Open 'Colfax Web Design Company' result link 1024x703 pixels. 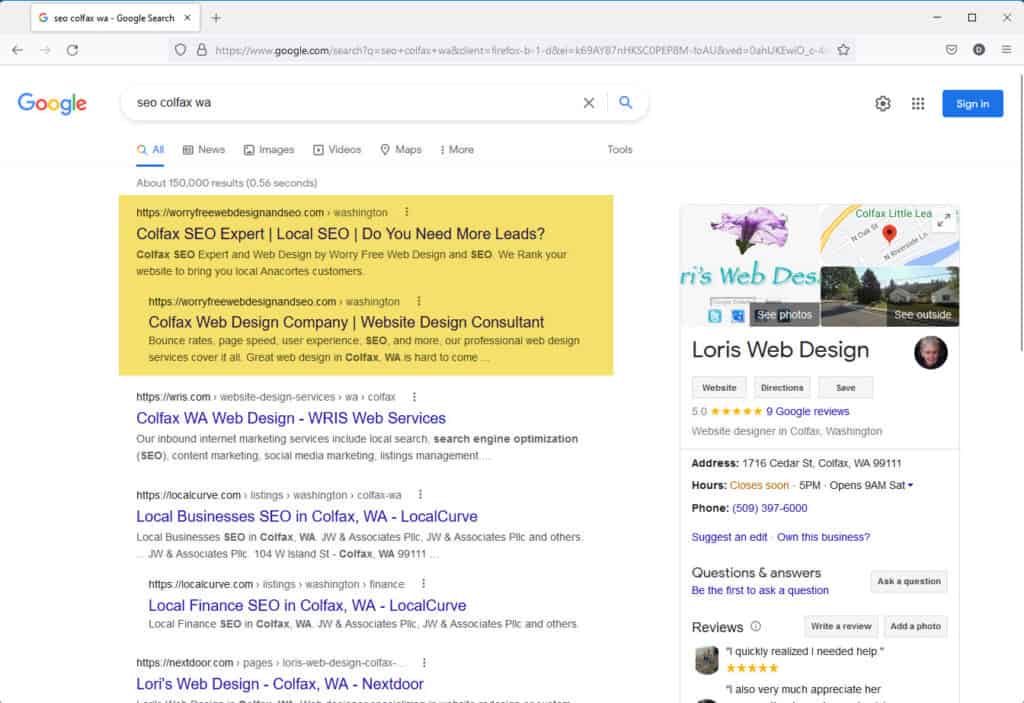click(x=346, y=322)
